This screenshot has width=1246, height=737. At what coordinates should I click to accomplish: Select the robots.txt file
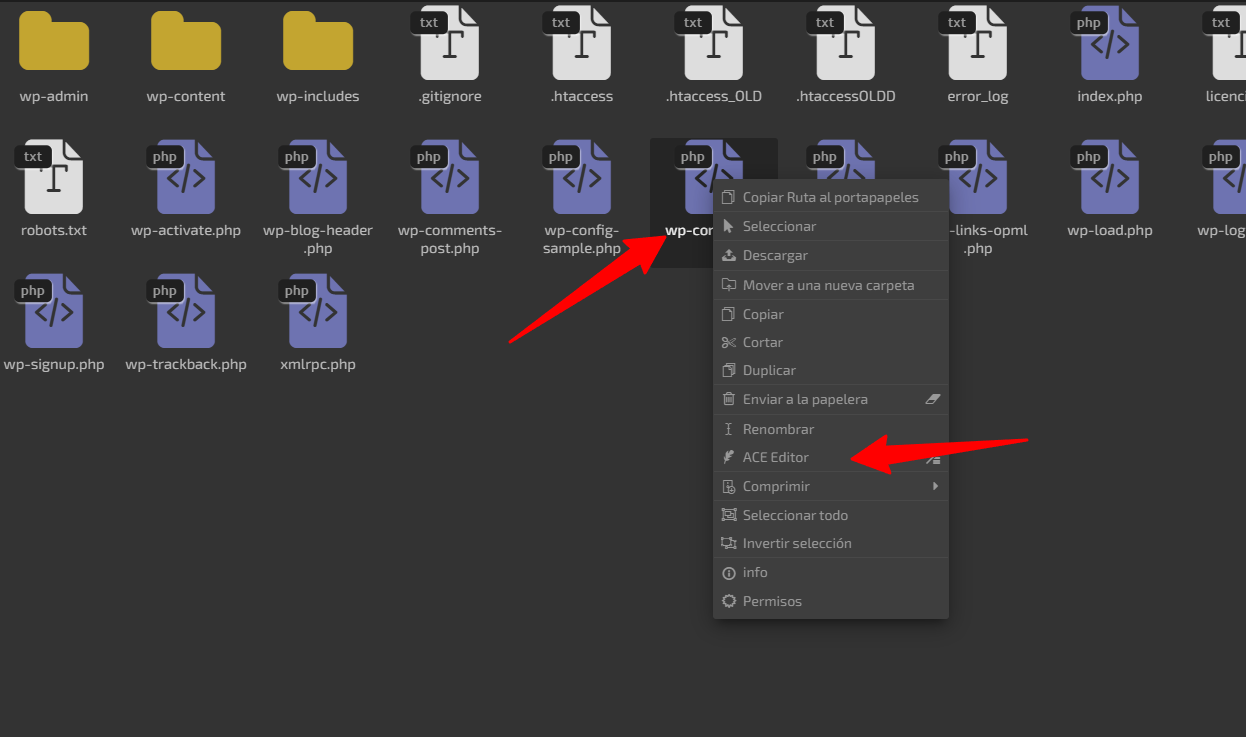coord(54,189)
